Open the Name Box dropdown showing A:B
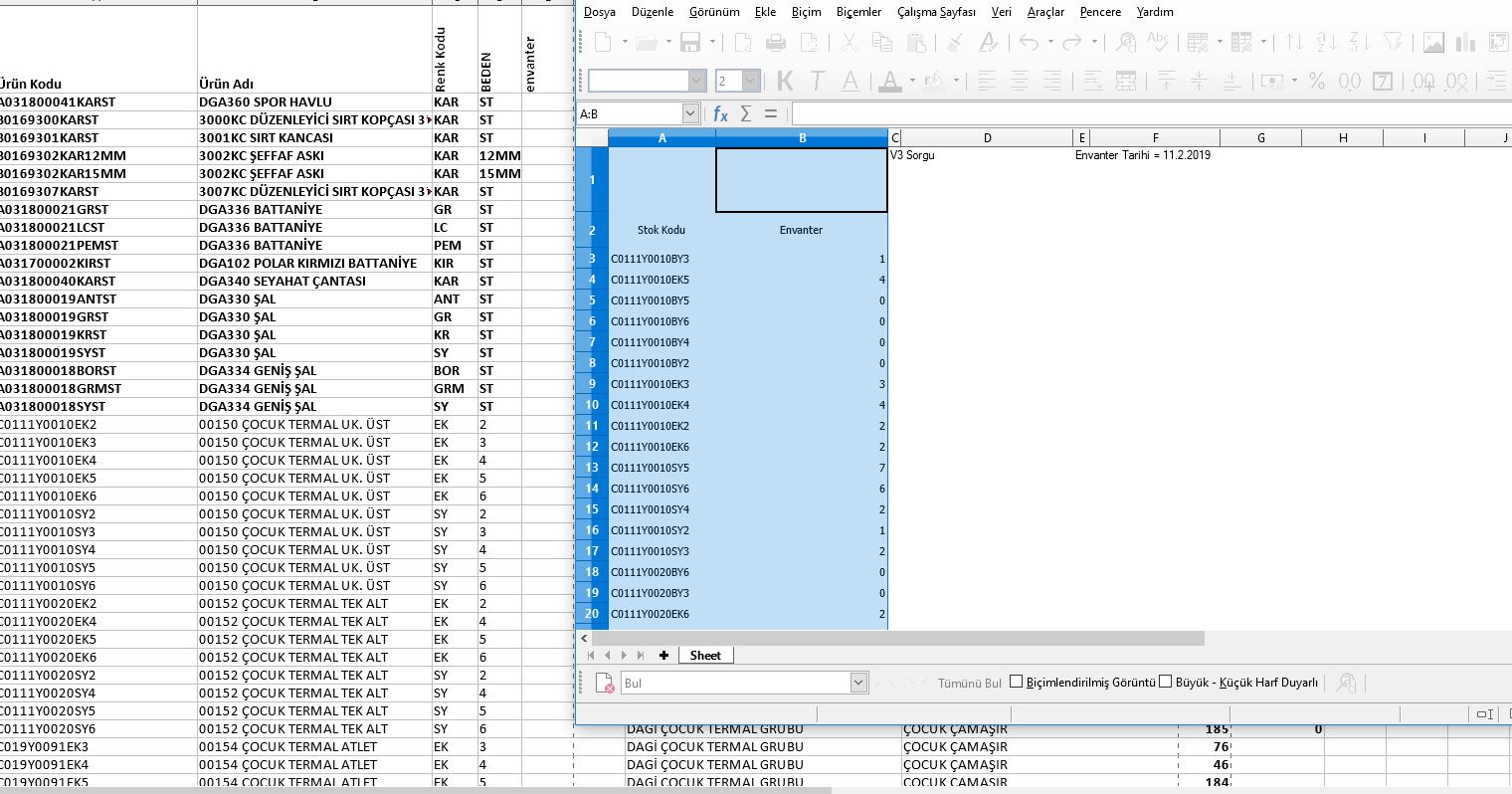1512x794 pixels. coord(690,113)
